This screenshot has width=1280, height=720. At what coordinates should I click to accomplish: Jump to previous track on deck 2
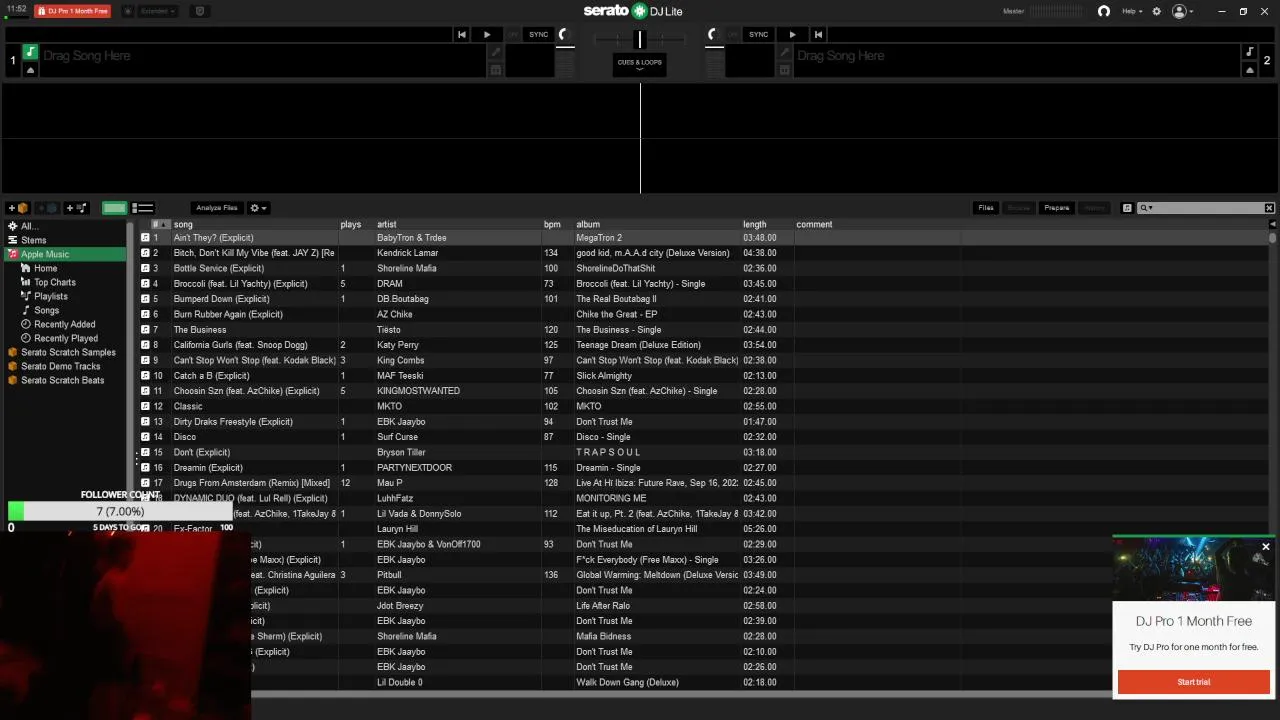pyautogui.click(x=818, y=34)
